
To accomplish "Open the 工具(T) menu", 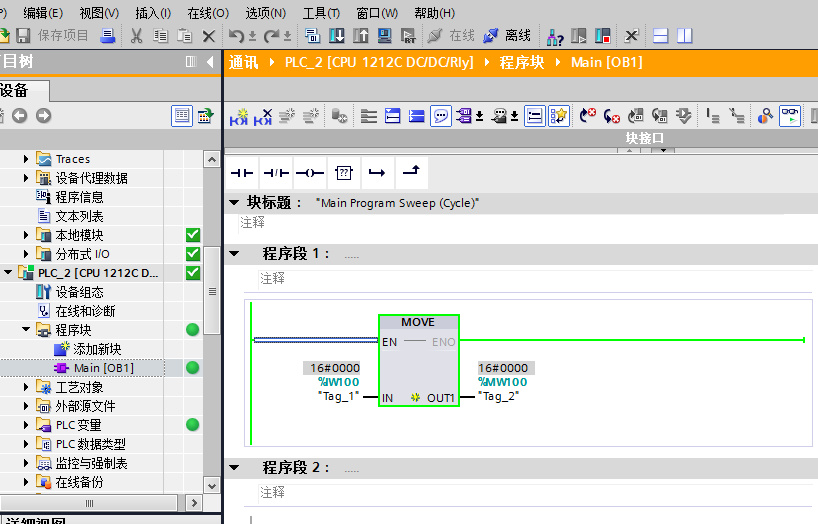I will (321, 13).
